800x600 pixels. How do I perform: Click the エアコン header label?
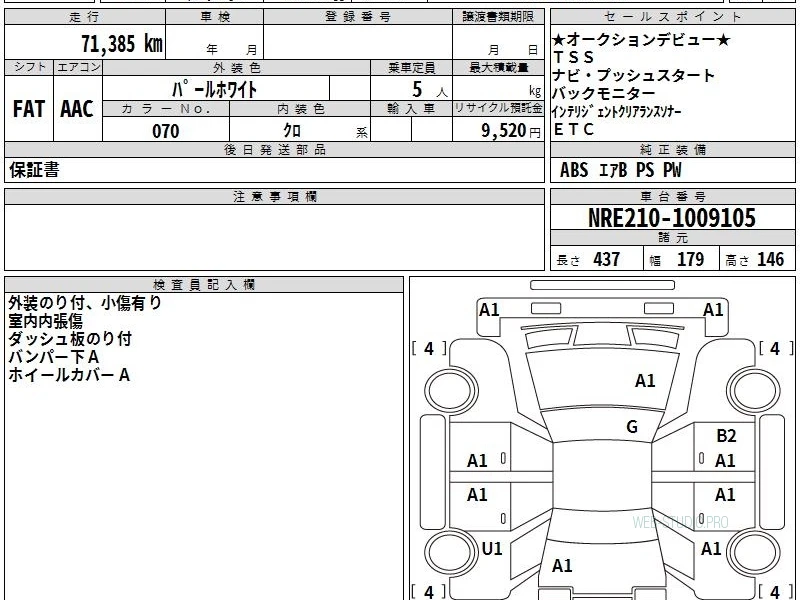pos(78,67)
